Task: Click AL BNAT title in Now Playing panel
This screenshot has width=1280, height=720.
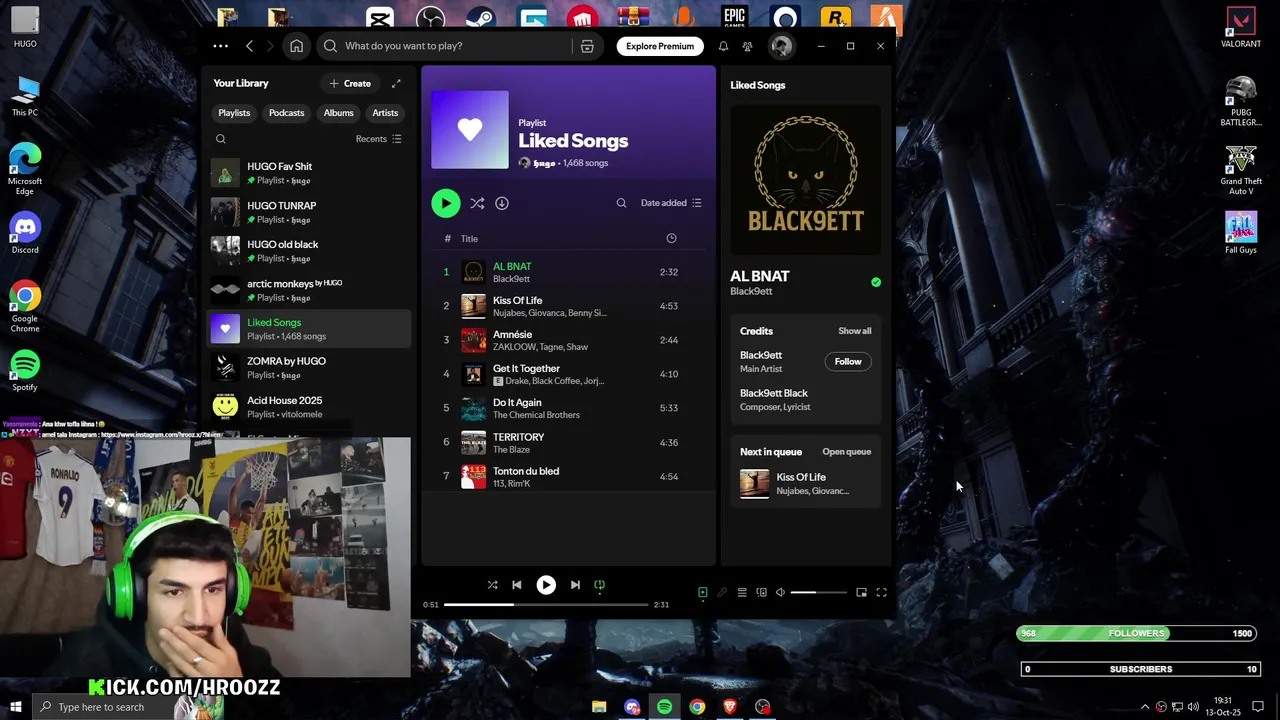Action: pyautogui.click(x=760, y=276)
